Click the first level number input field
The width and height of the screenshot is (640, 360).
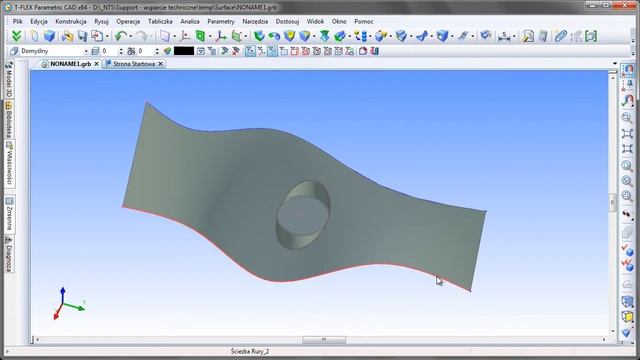109,51
